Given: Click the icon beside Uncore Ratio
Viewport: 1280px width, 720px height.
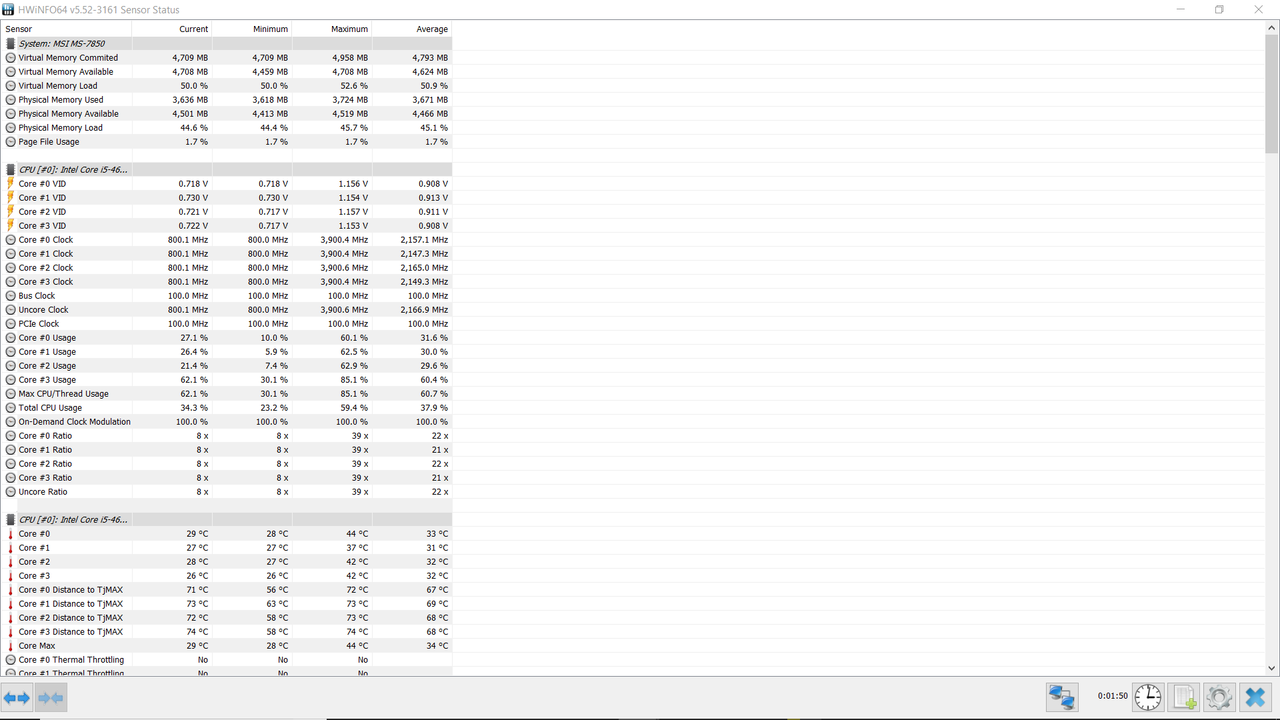Looking at the screenshot, I should coord(10,492).
